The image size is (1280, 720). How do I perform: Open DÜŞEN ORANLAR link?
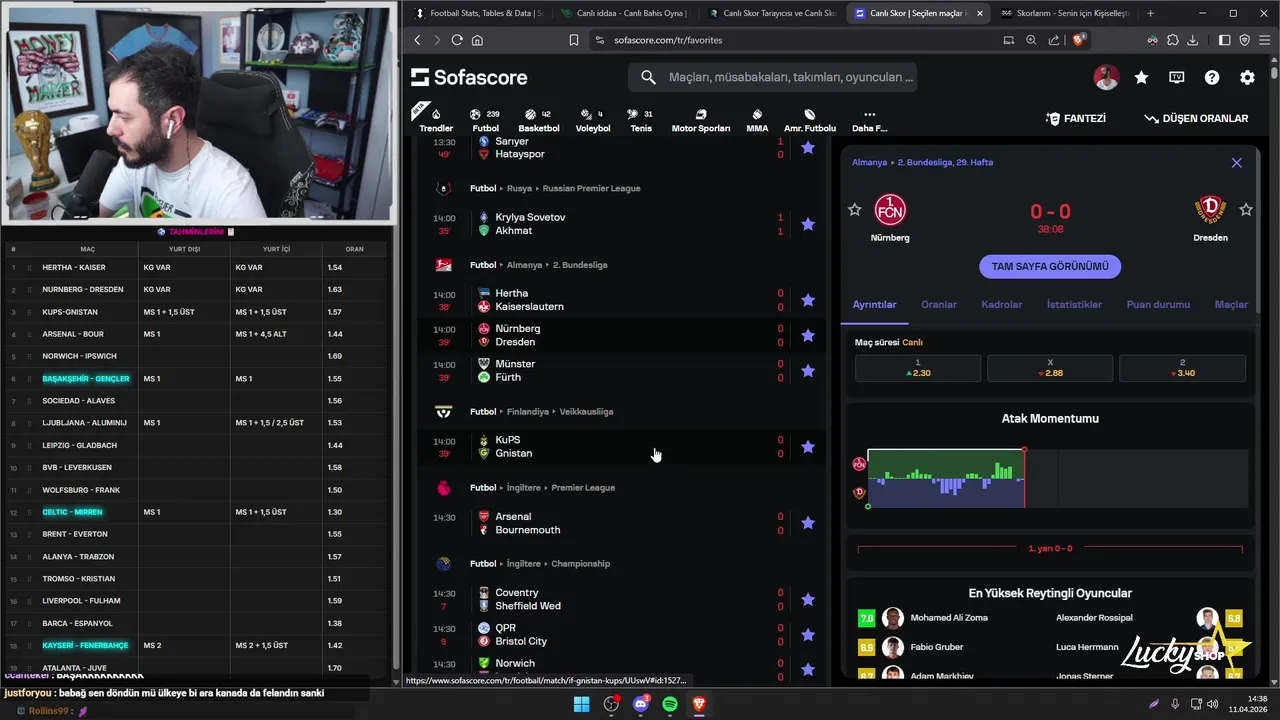click(x=1196, y=118)
